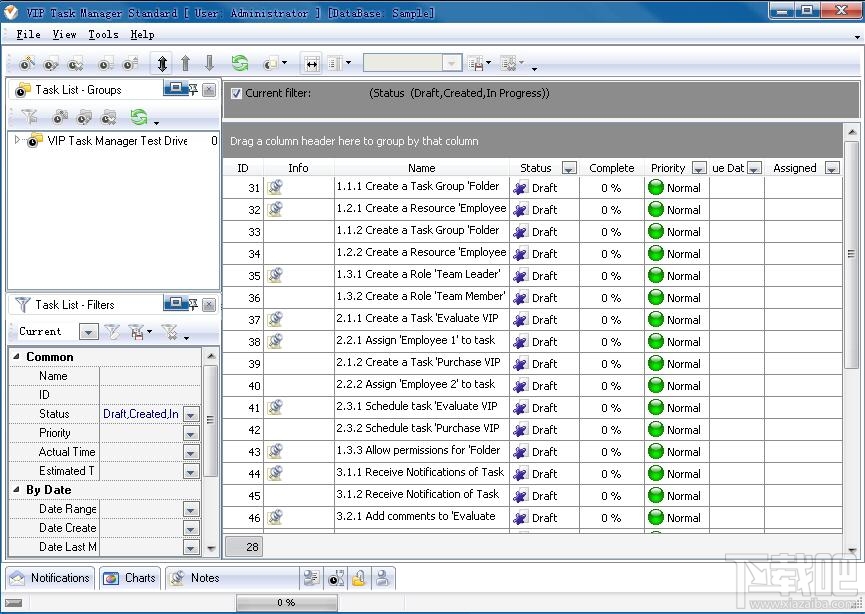Viewport: 865px width, 614px height.
Task: Sort by the Info column header
Action: [298, 168]
